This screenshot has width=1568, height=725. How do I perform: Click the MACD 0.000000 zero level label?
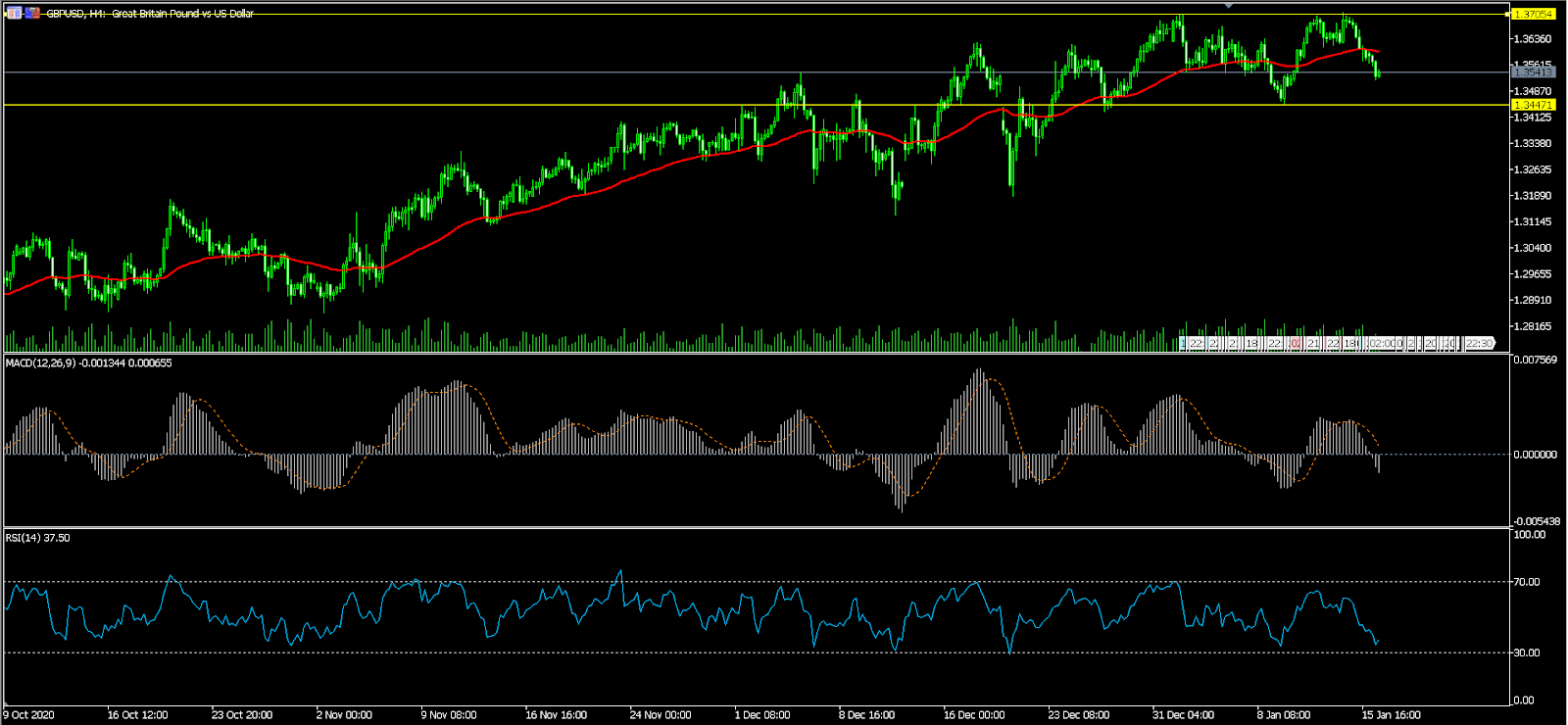tap(1535, 455)
